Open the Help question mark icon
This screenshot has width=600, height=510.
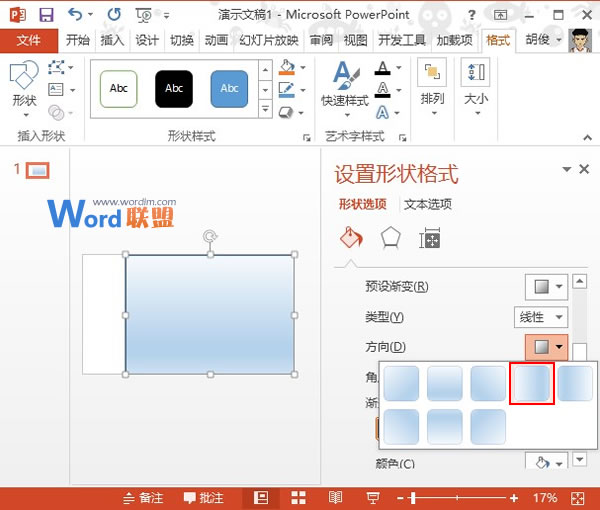click(472, 15)
